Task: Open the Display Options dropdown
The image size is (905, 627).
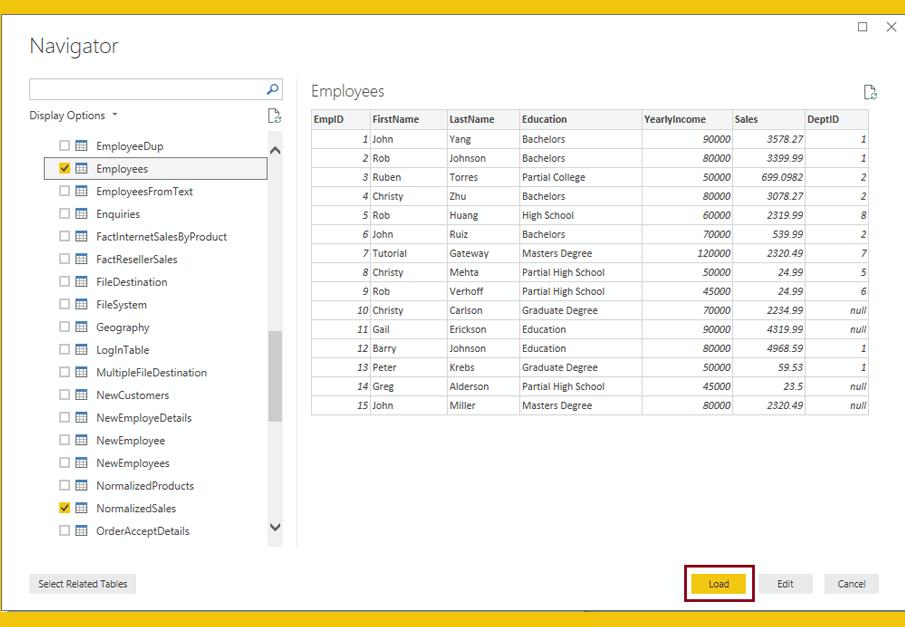Action: pyautogui.click(x=73, y=115)
